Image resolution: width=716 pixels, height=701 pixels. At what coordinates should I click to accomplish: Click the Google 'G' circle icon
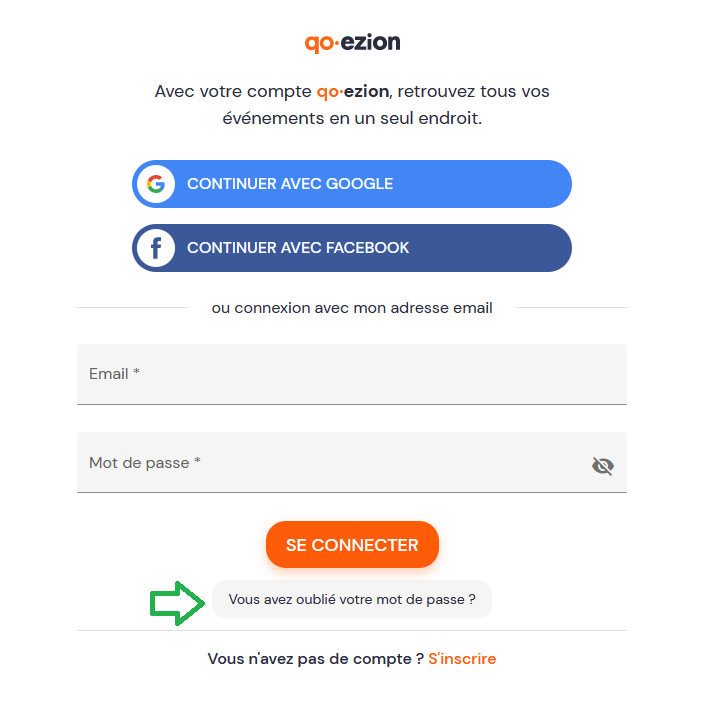(156, 184)
